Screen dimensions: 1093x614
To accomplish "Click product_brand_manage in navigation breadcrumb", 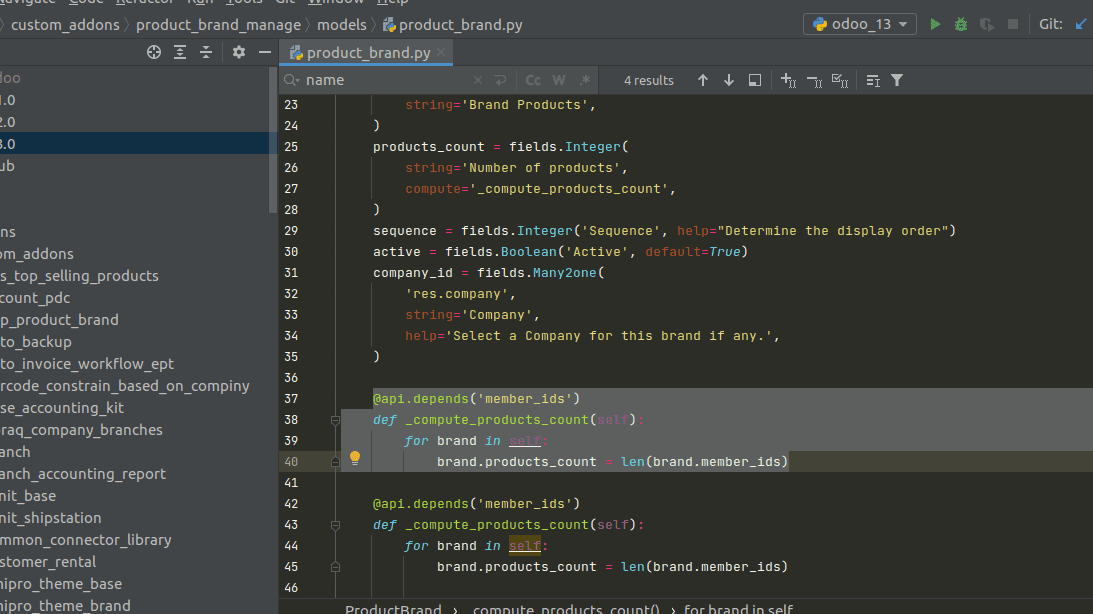I will click(x=218, y=25).
